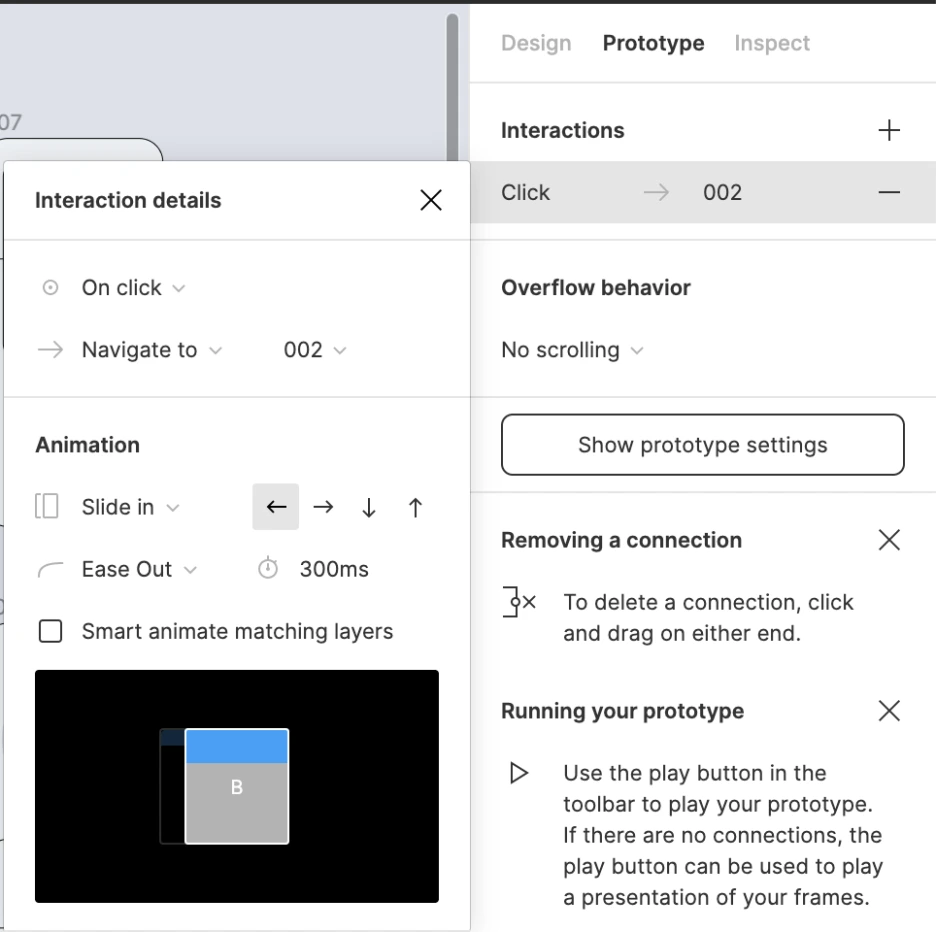Click the 300ms duration field

tap(334, 569)
